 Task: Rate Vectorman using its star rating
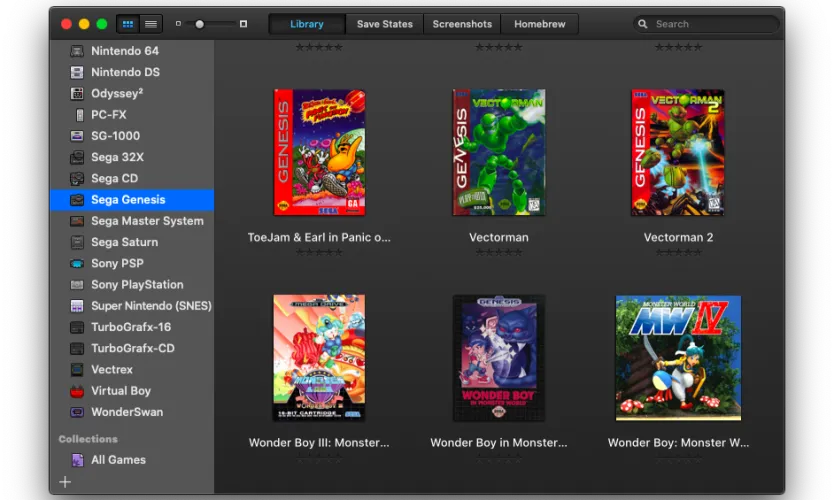click(498, 252)
